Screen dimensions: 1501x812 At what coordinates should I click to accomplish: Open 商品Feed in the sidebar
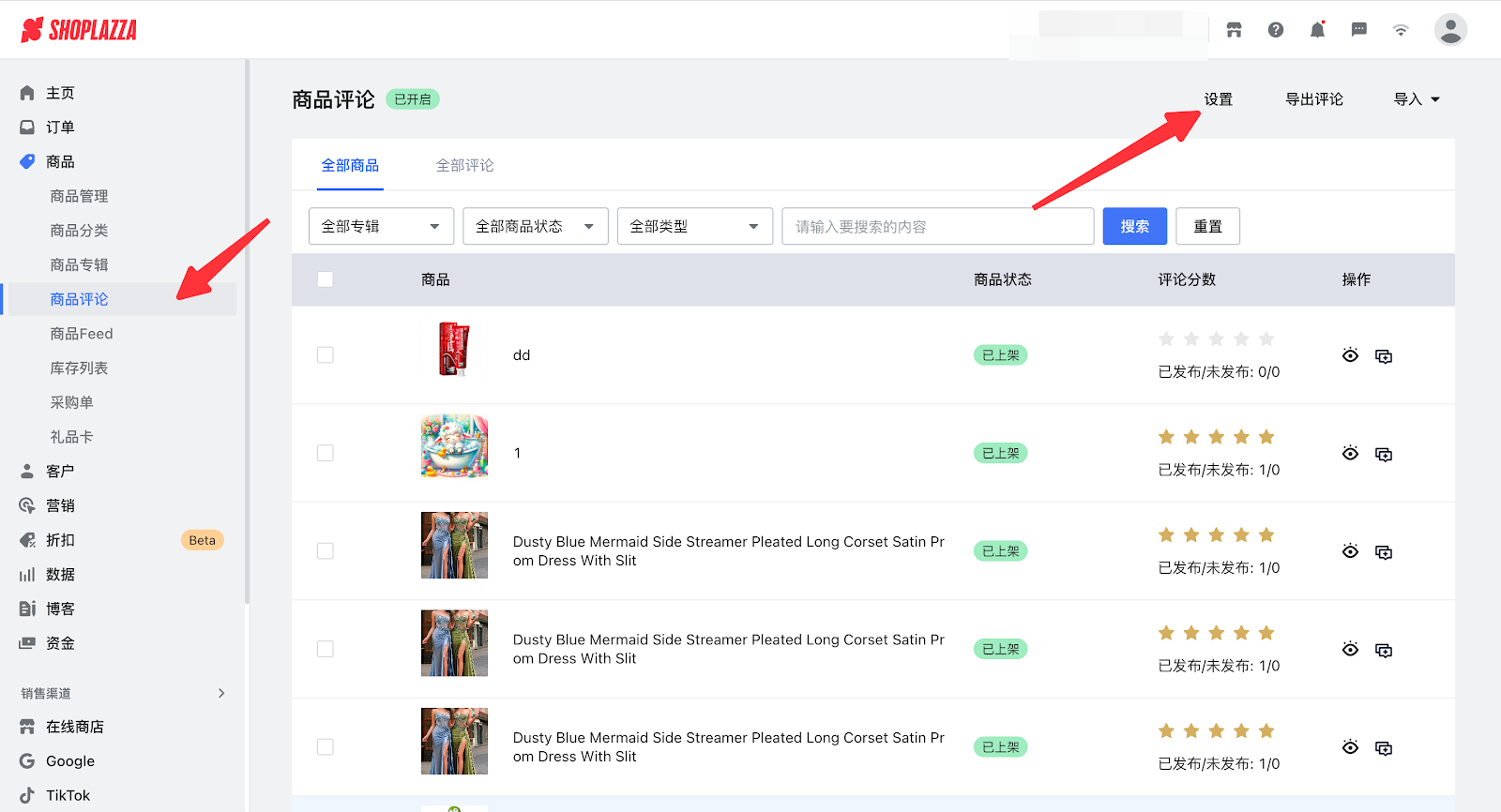pos(82,334)
